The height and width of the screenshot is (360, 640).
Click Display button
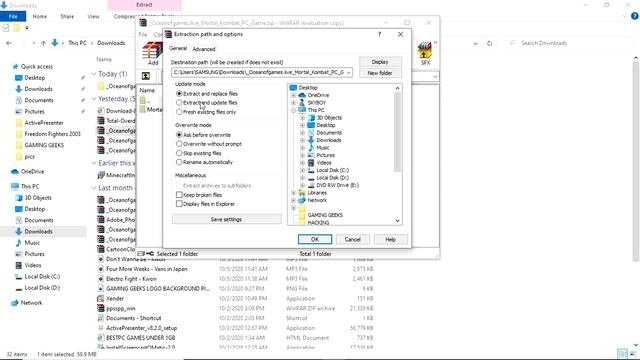(380, 62)
